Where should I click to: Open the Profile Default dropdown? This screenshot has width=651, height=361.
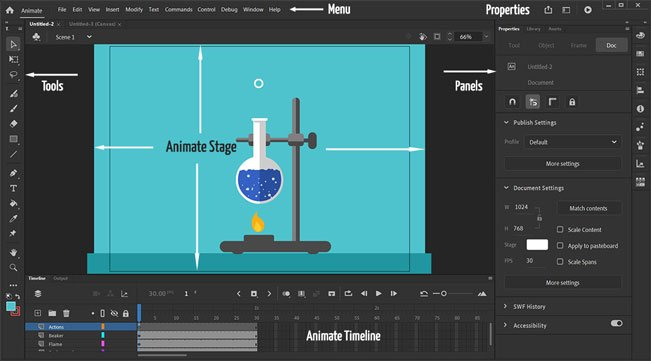tap(573, 142)
